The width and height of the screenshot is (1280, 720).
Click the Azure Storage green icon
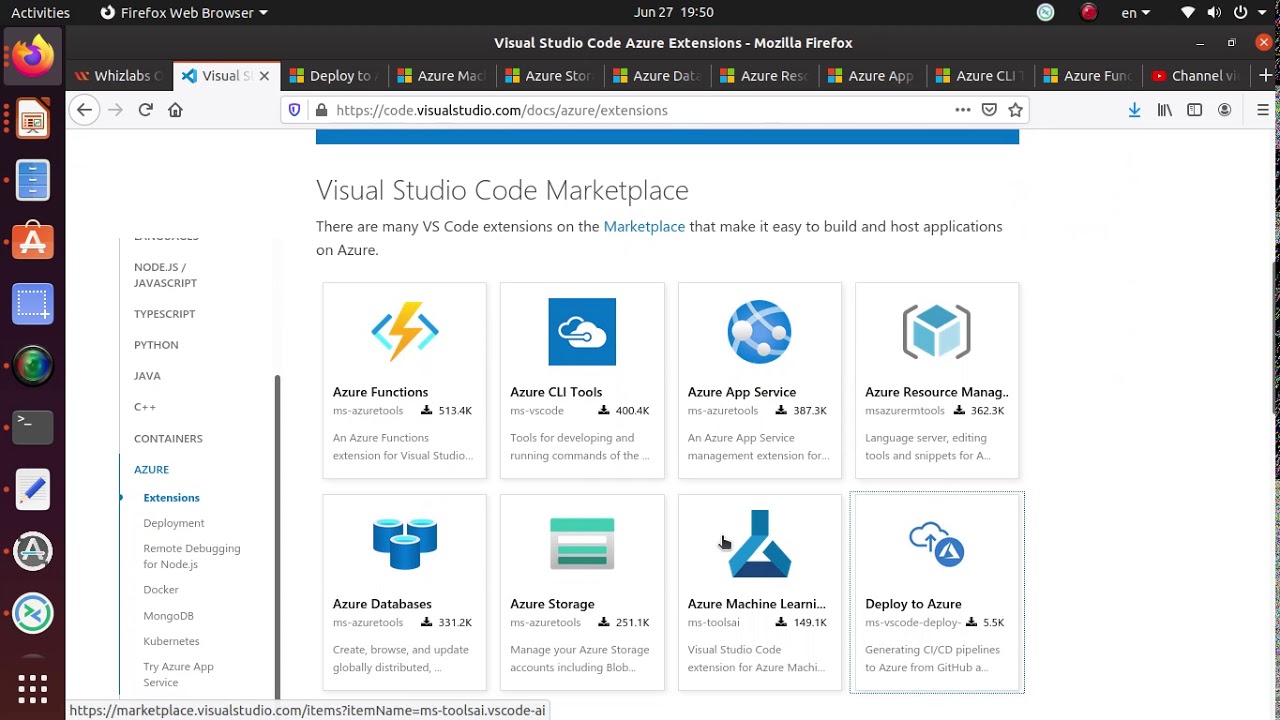coord(582,543)
